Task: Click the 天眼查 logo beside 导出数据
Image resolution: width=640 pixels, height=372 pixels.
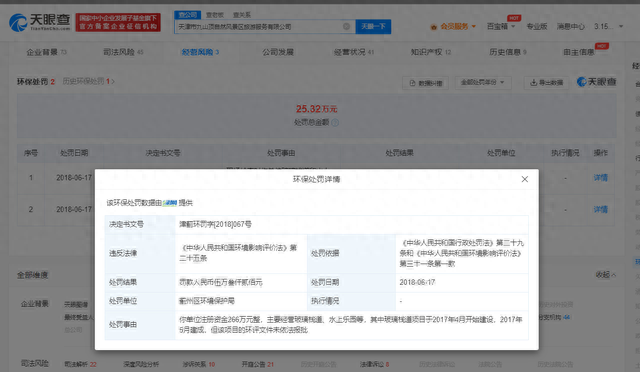Action: pyautogui.click(x=596, y=82)
